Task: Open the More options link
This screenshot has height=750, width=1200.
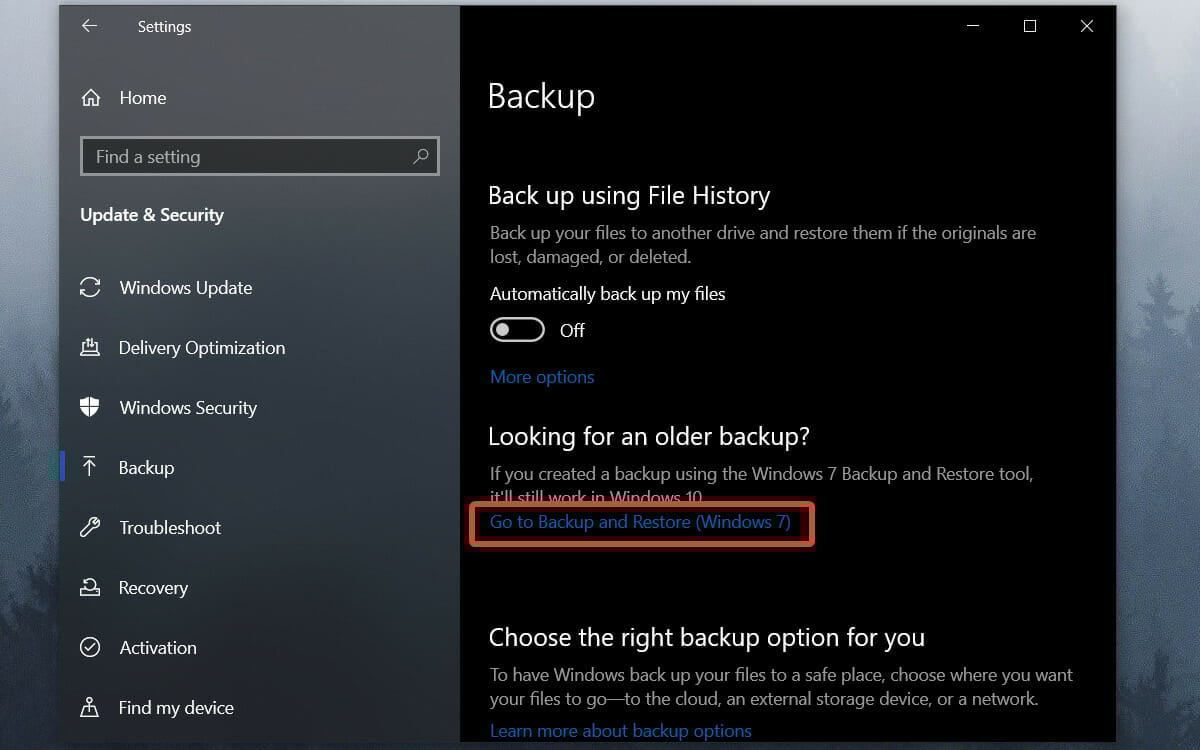Action: [x=542, y=377]
